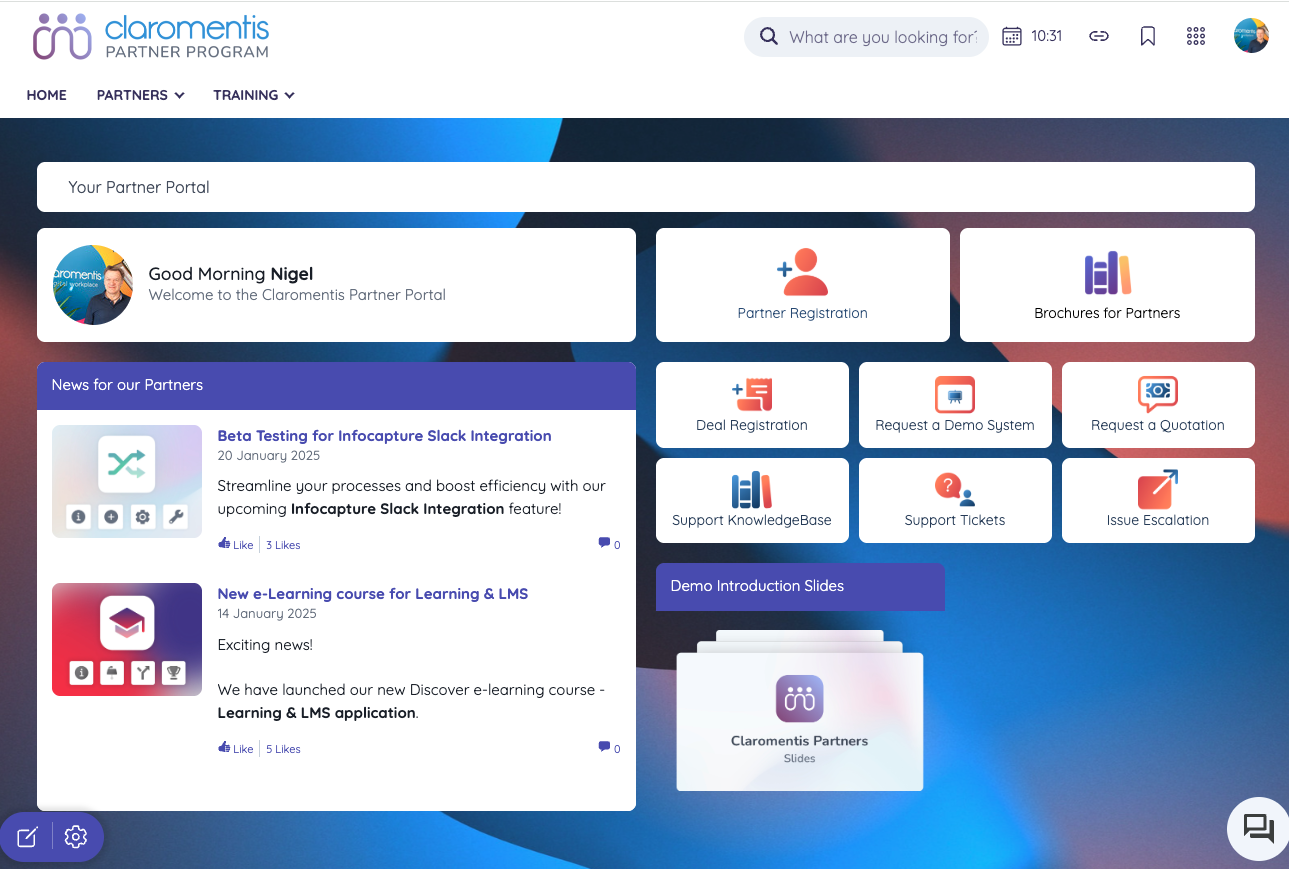Open Beta Testing for Infocapture Slack Integration link
1289x869 pixels.
(x=384, y=436)
